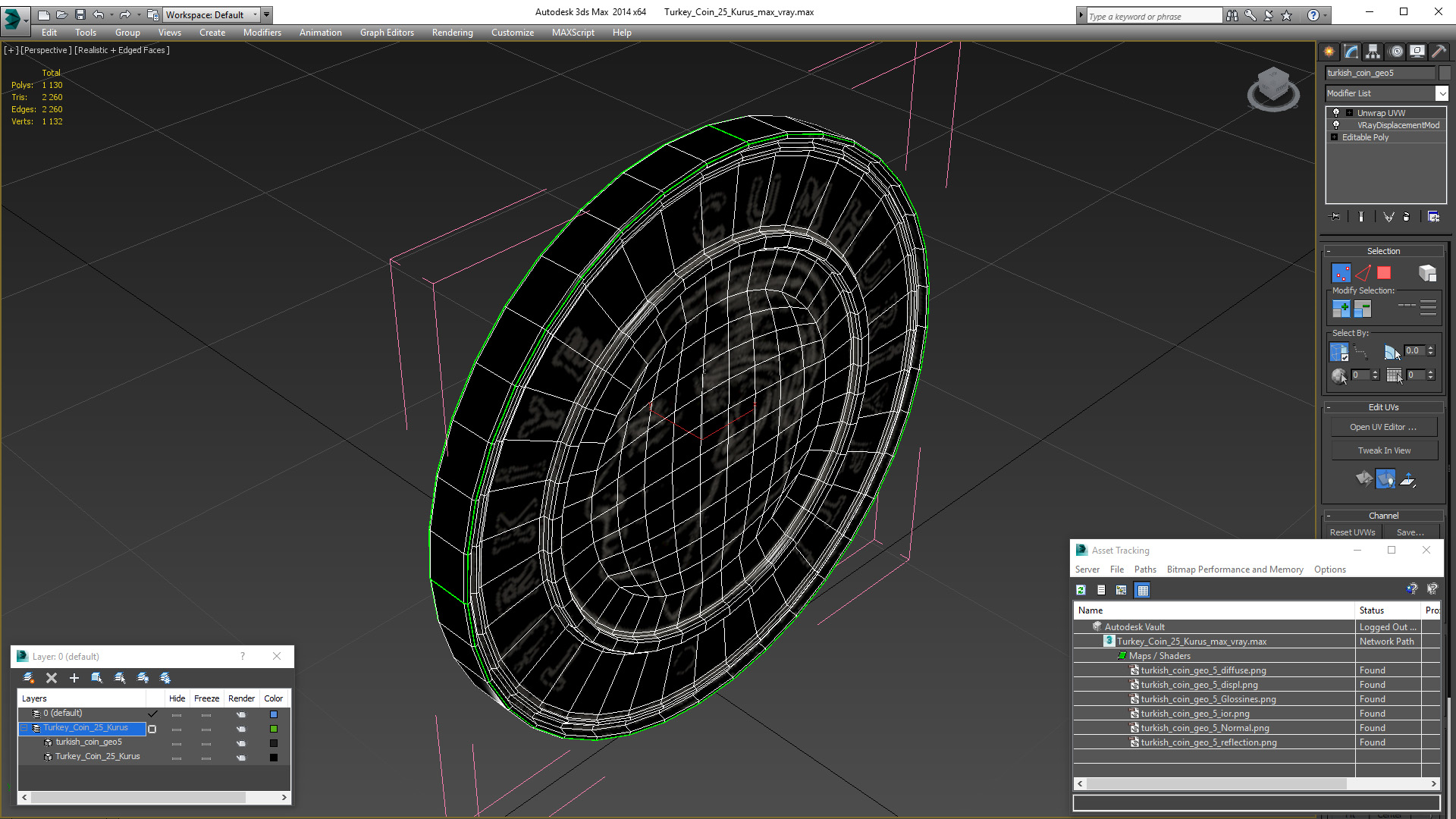The image size is (1456, 819).
Task: Switch to the Modify command panel tab
Action: (x=1351, y=52)
